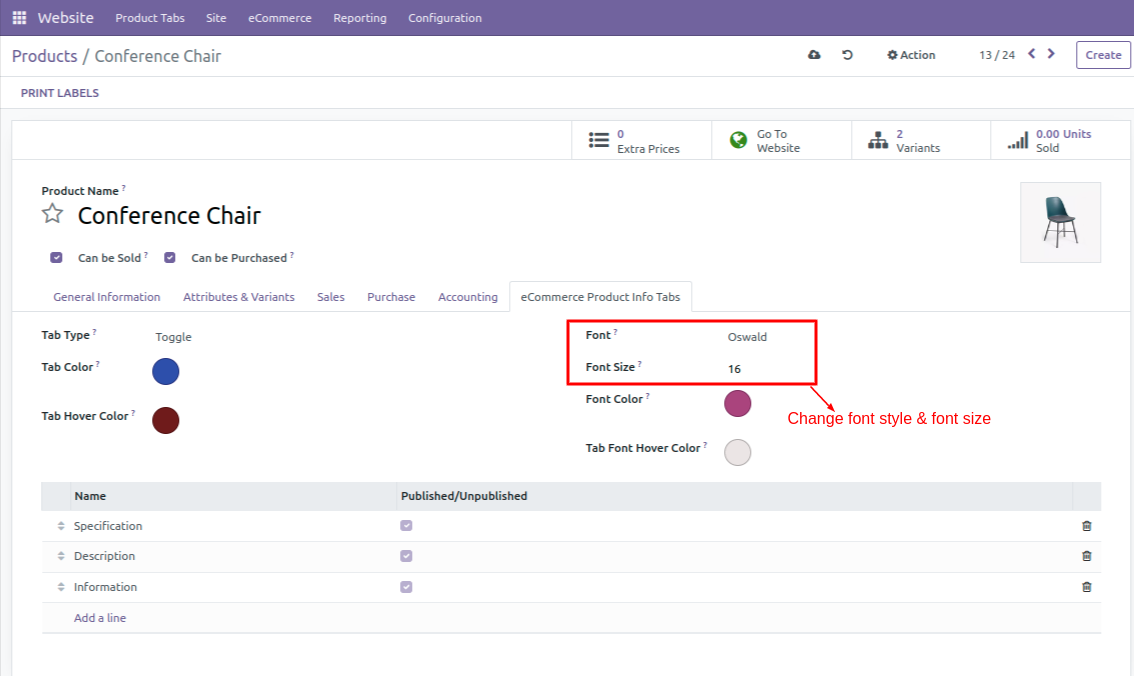Open the Site menu

[x=216, y=18]
